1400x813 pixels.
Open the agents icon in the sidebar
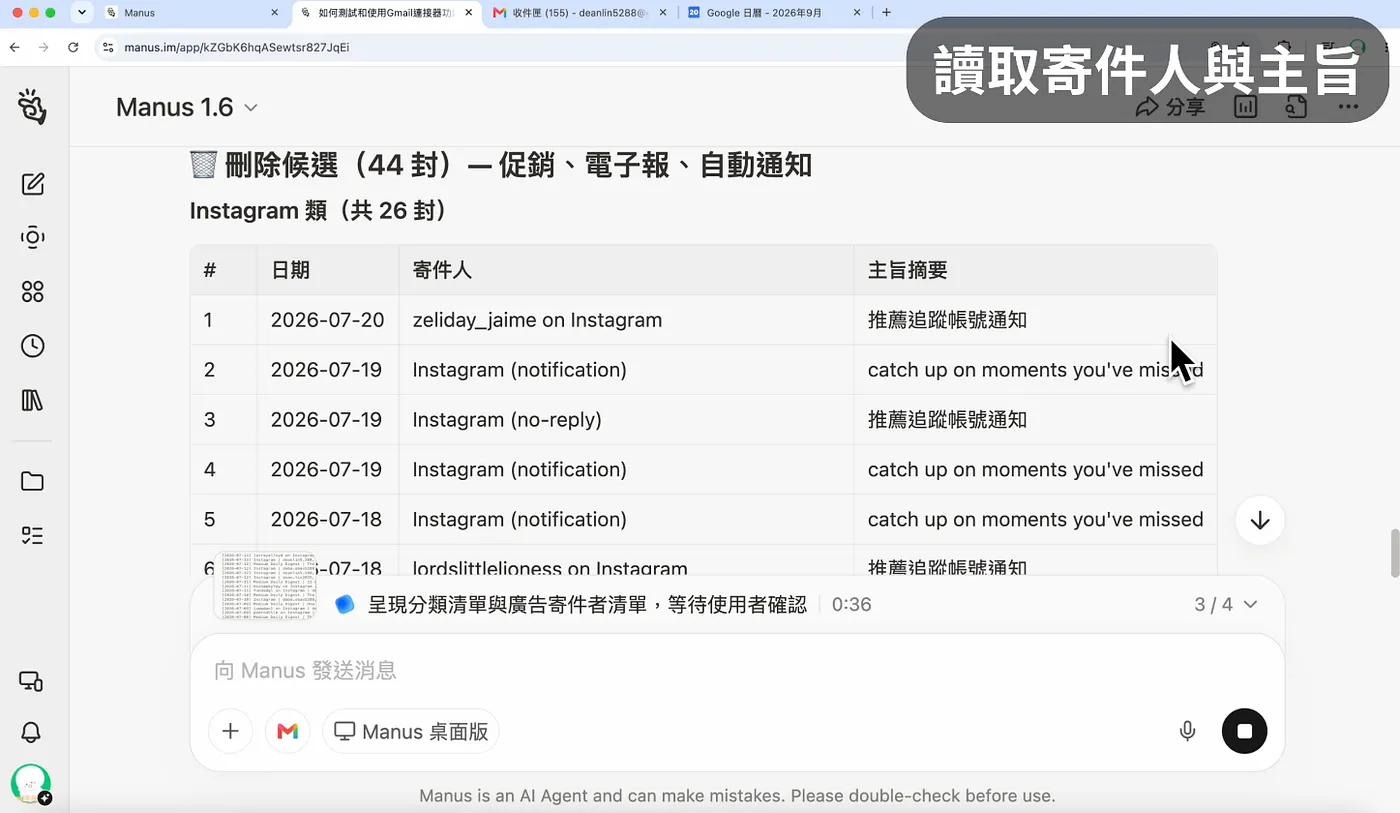33,238
